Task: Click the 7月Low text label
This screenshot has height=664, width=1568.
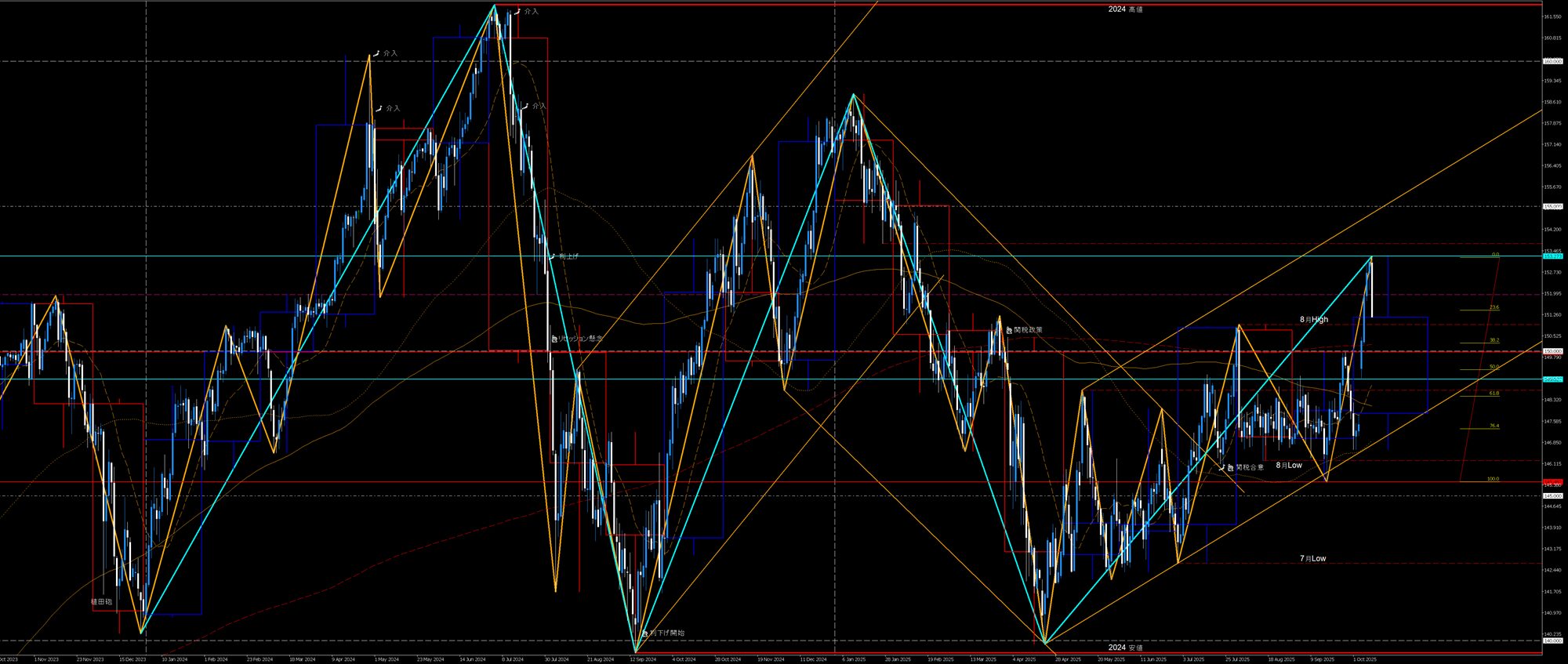Action: [x=1312, y=558]
